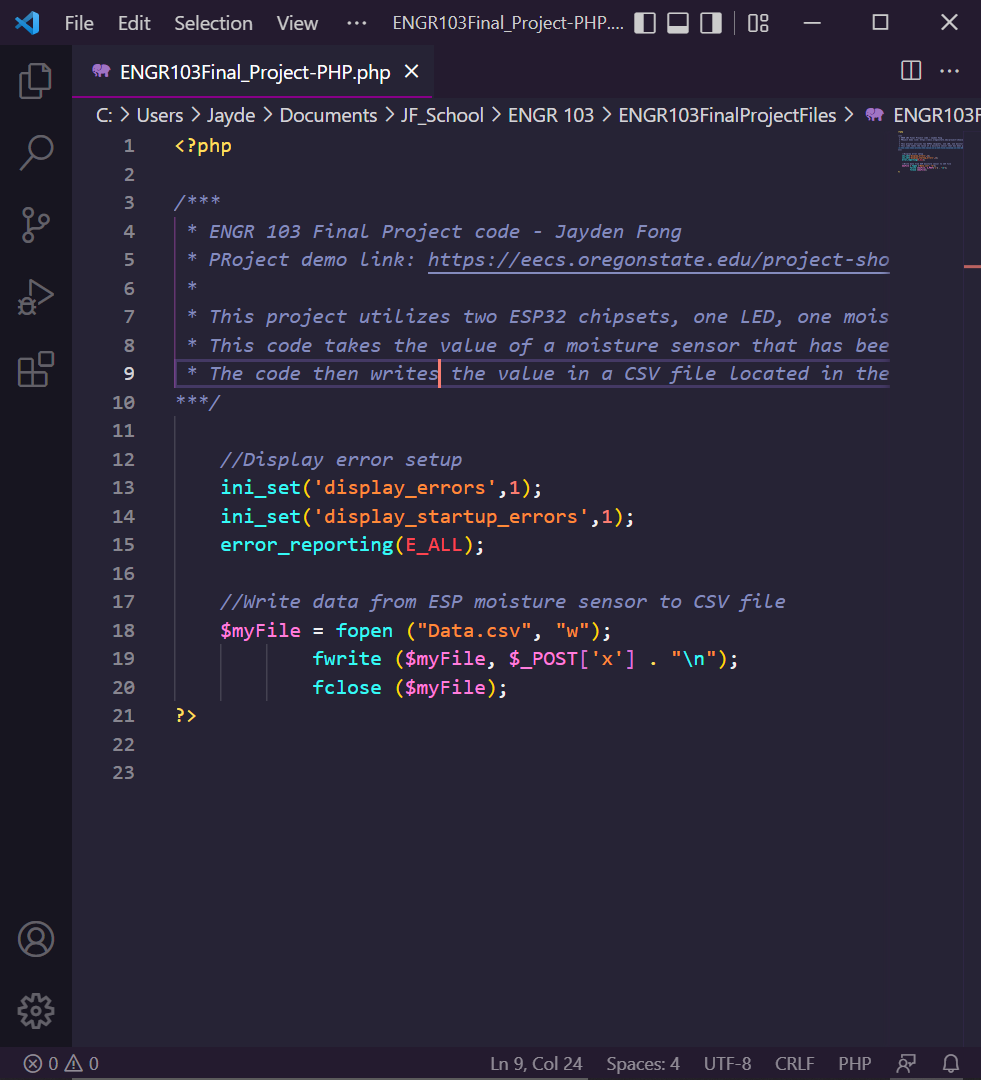981x1080 pixels.
Task: Toggle the secondary side bar layout button
Action: coord(711,23)
